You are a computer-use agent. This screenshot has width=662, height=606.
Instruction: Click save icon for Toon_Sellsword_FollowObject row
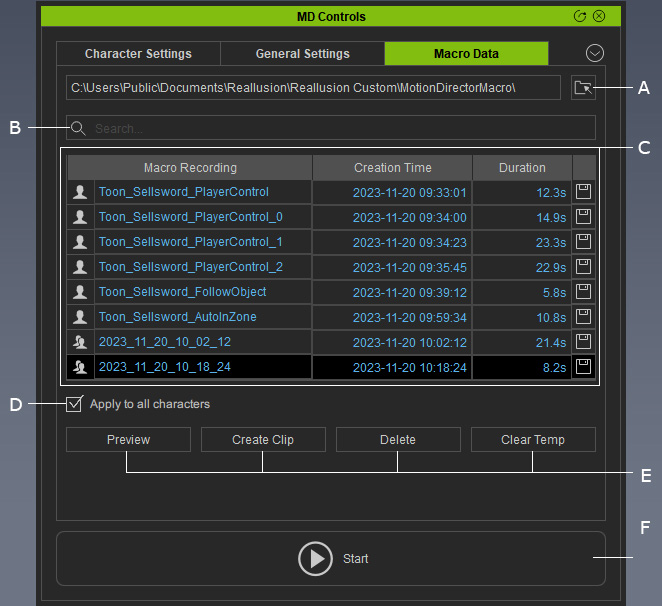click(583, 292)
